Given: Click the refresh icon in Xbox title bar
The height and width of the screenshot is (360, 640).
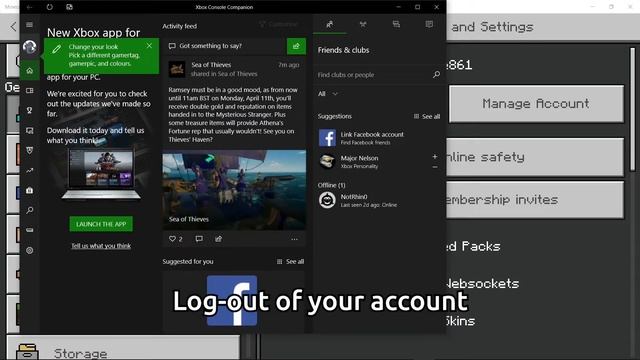Looking at the screenshot, I should (49, 7).
